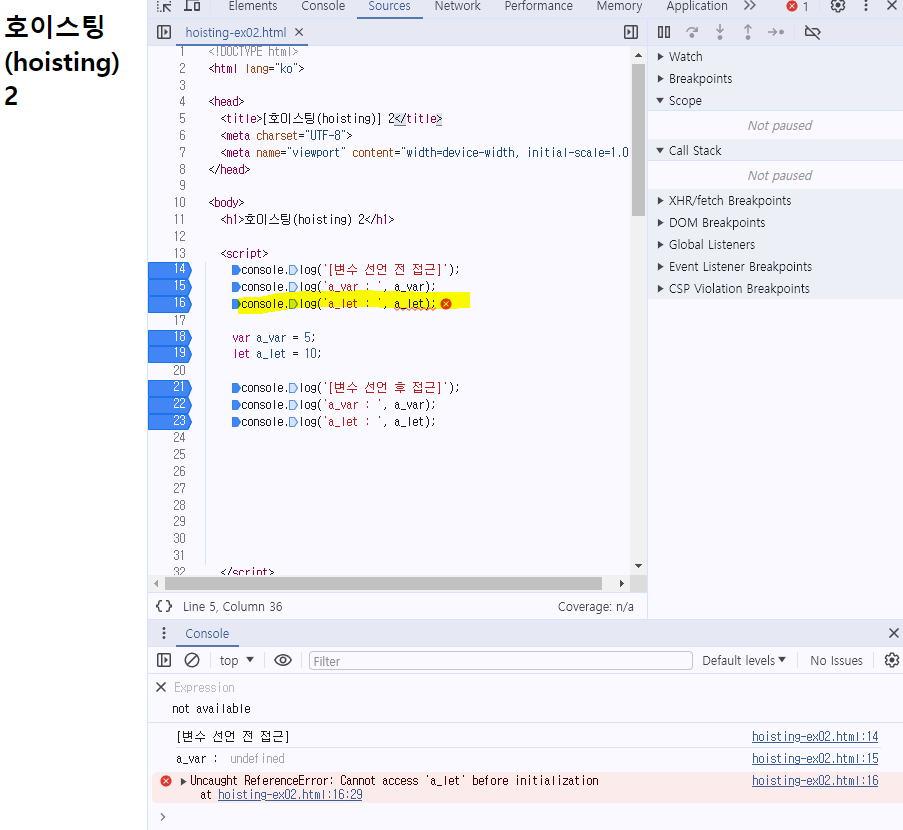The height and width of the screenshot is (830, 903).
Task: Open console settings gear icon
Action: 892,660
